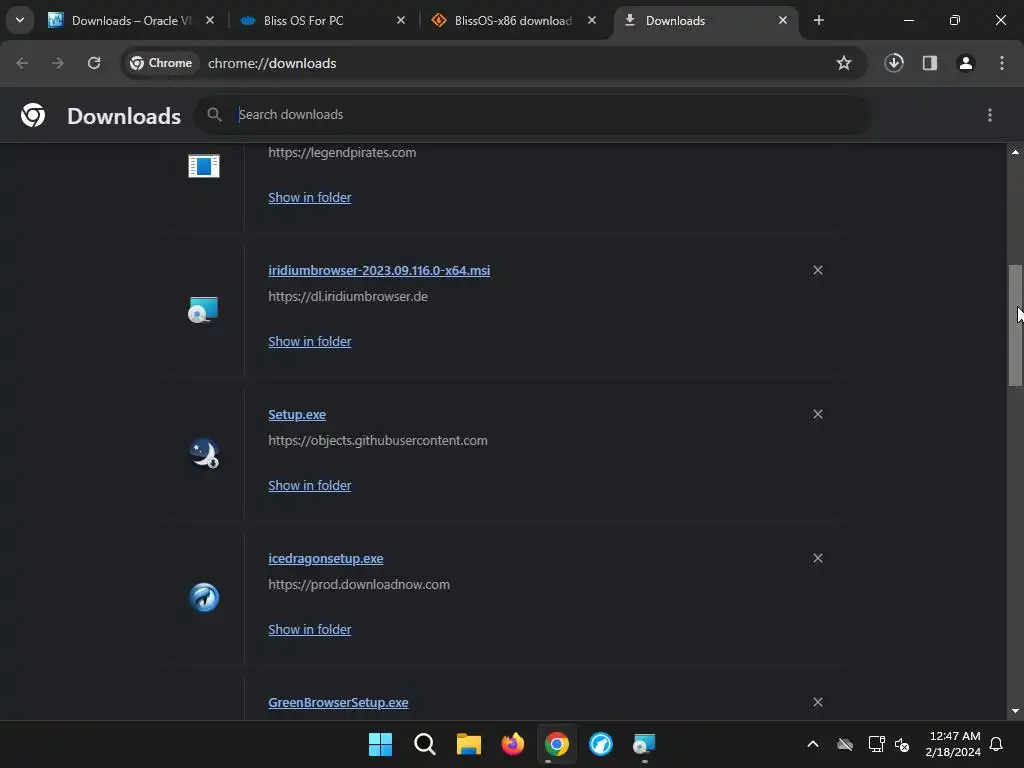Remove icedragonsetup.exe from the list
The width and height of the screenshot is (1024, 768).
coord(818,558)
